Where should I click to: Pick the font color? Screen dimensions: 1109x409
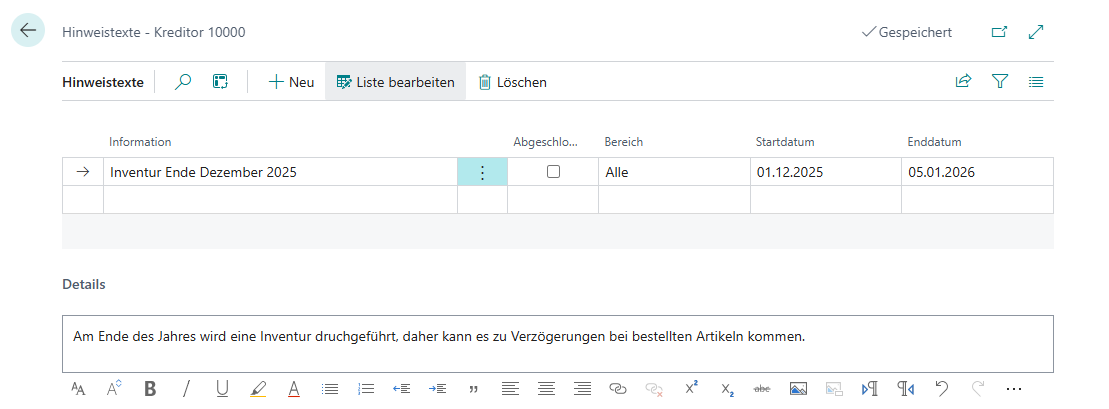point(294,388)
